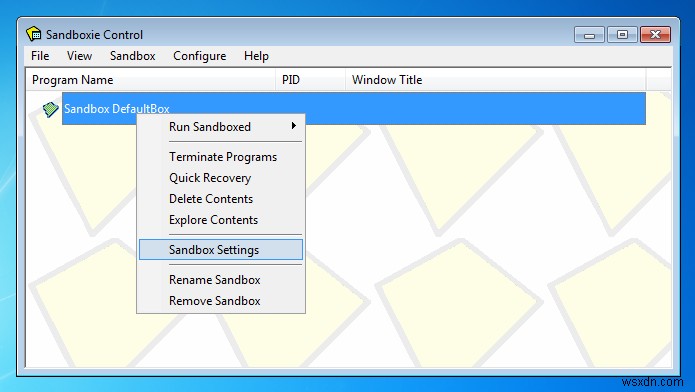This screenshot has width=695, height=392.
Task: Maximize the Sandboxie Control window
Action: pyautogui.click(x=622, y=35)
